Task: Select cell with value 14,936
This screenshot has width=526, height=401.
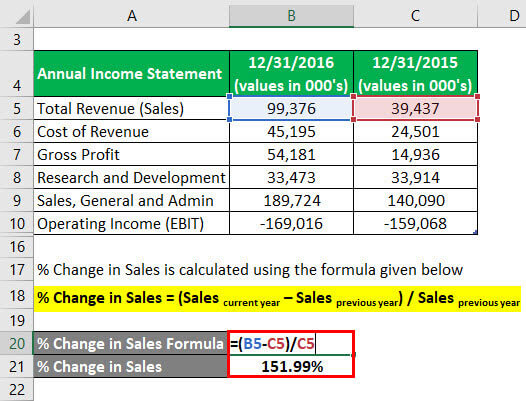Action: click(415, 155)
